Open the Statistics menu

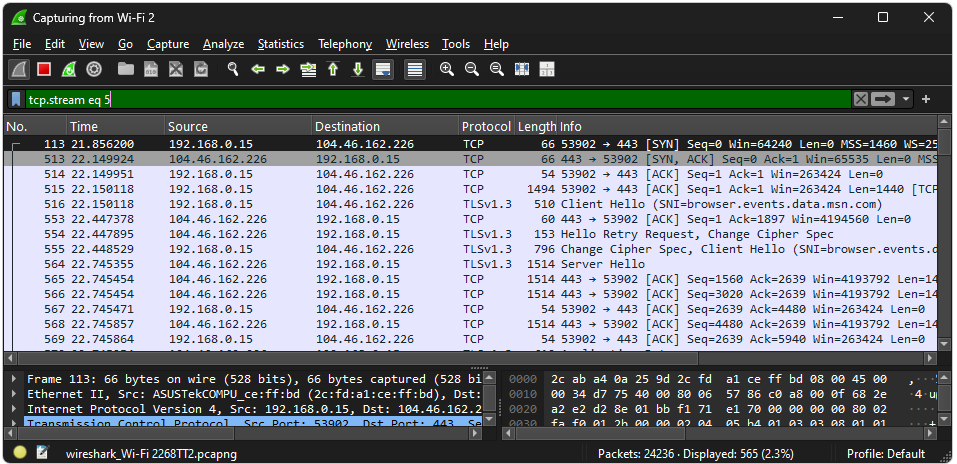(280, 44)
